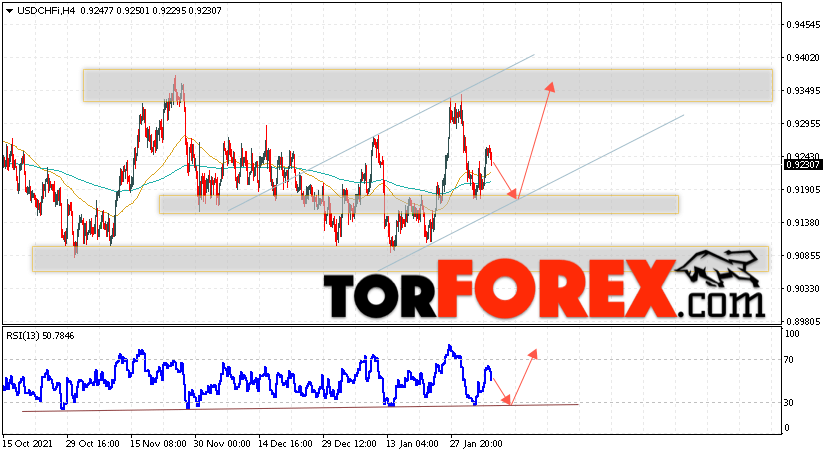Screen dimensions: 827x455
Task: Select the 29 Dec 12:00 date label
Action: (349, 444)
